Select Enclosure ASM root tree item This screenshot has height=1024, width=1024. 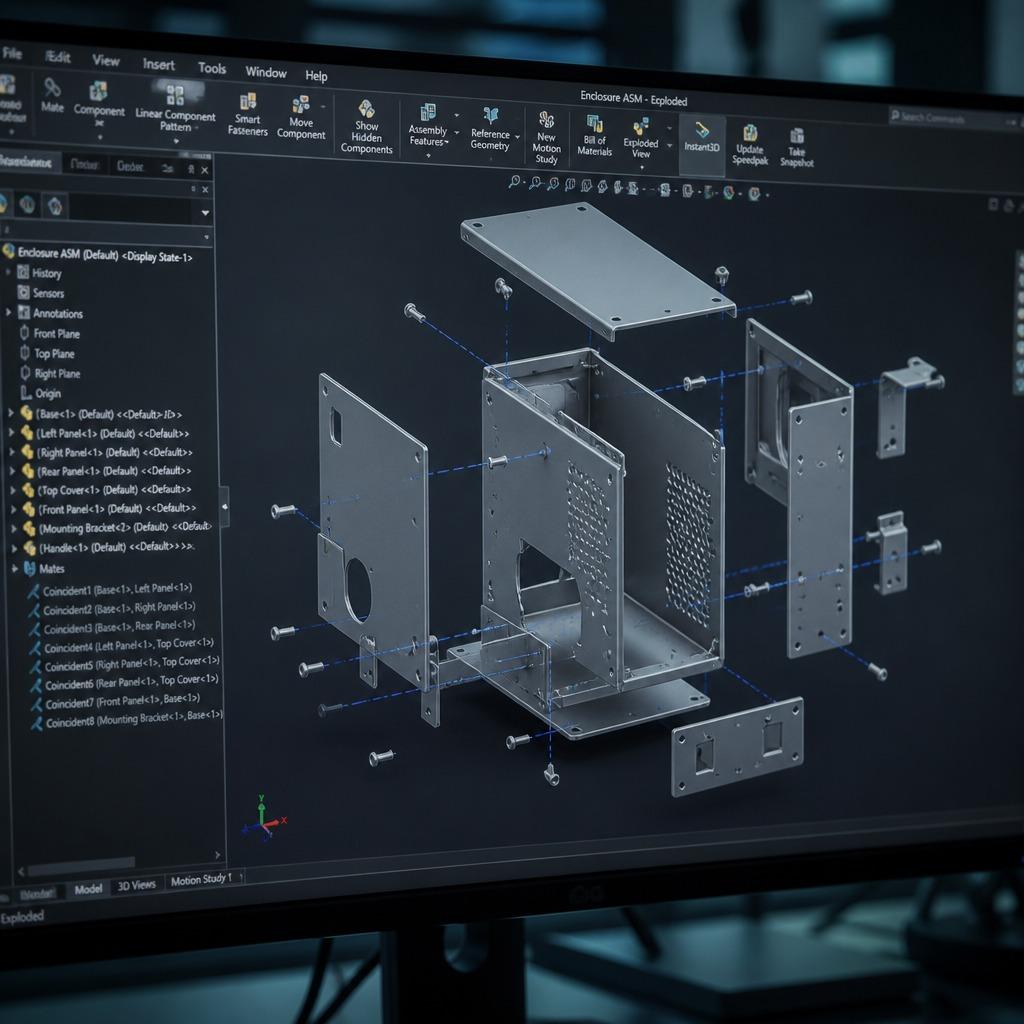pos(98,254)
